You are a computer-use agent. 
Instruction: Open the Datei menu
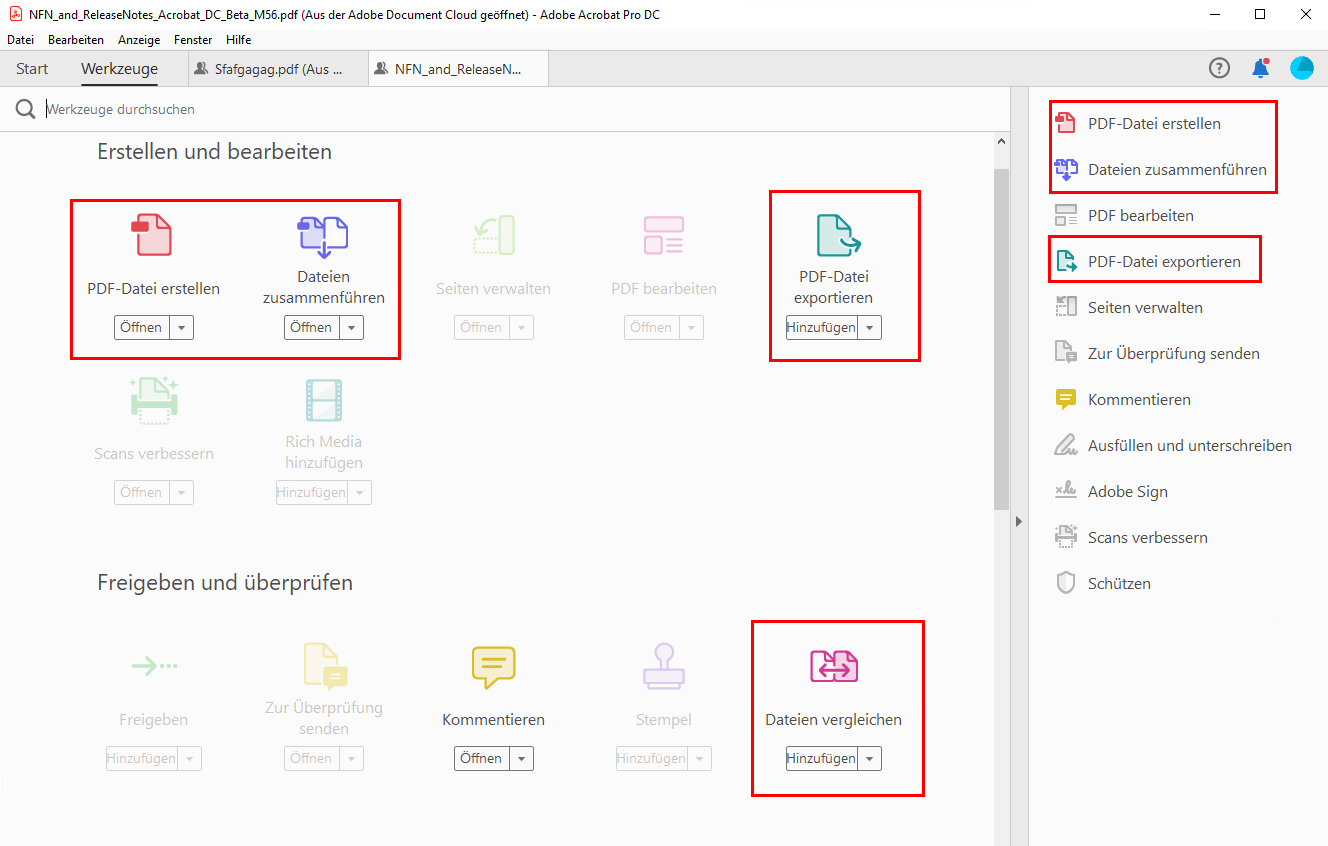tap(21, 40)
